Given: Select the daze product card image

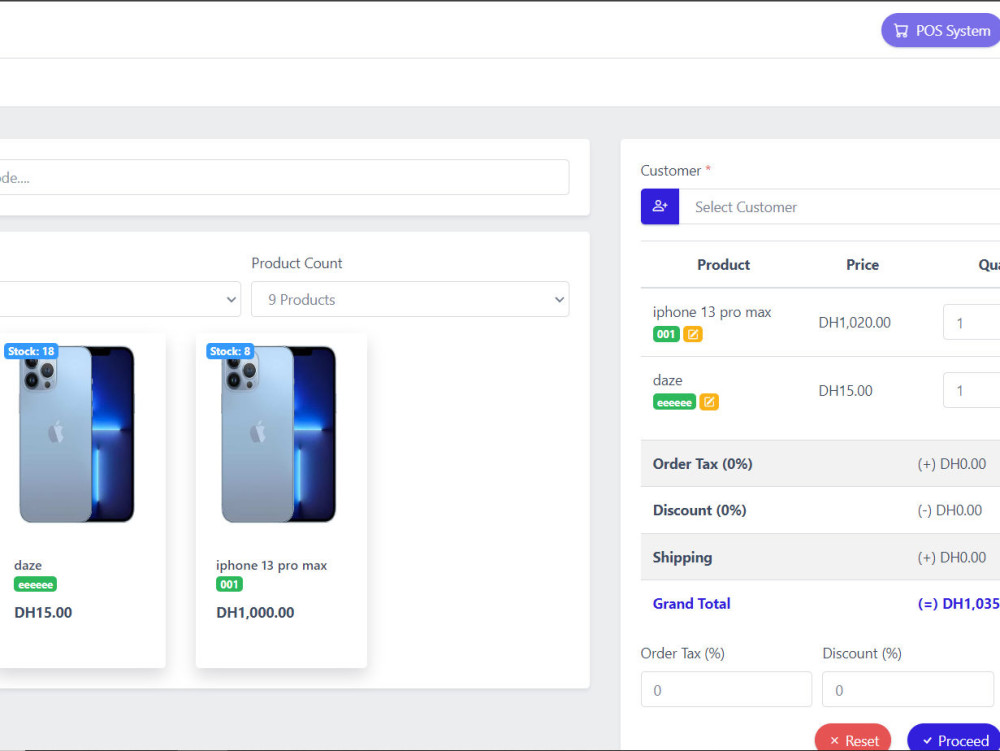Looking at the screenshot, I should click(77, 434).
